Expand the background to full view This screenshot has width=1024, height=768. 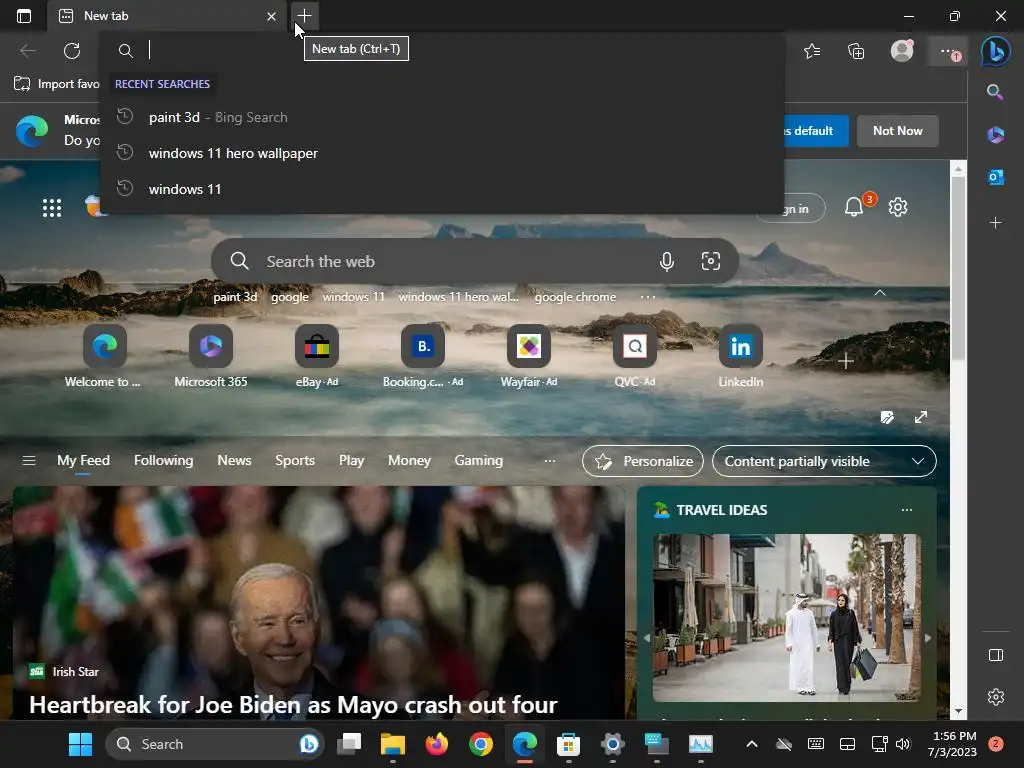point(921,417)
